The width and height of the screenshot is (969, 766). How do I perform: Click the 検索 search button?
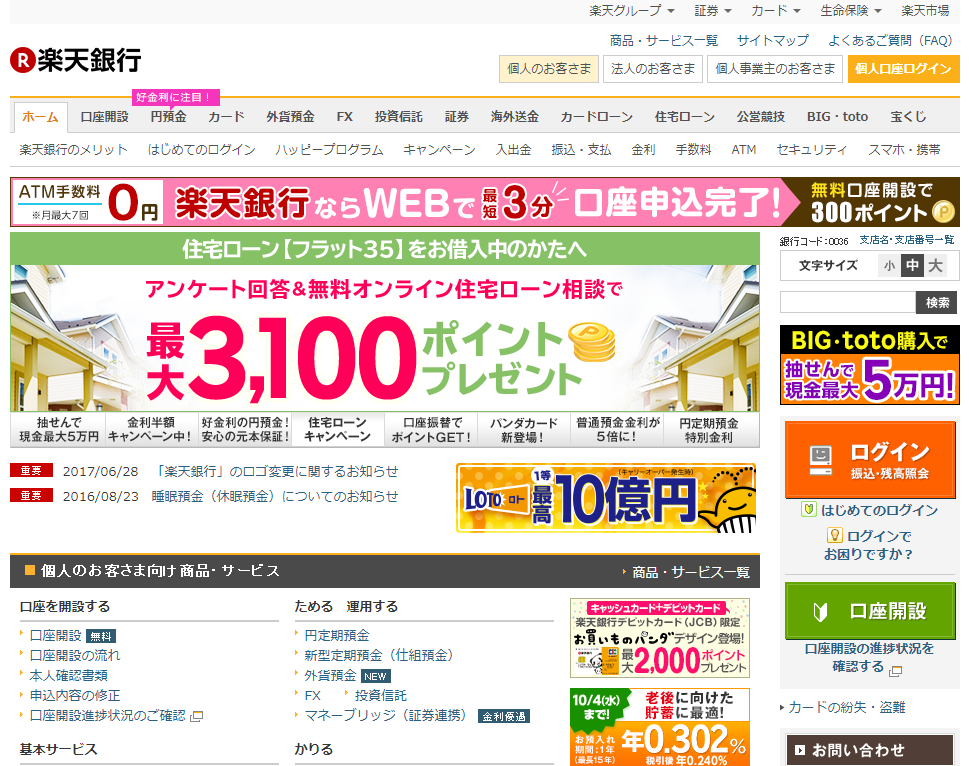[937, 303]
